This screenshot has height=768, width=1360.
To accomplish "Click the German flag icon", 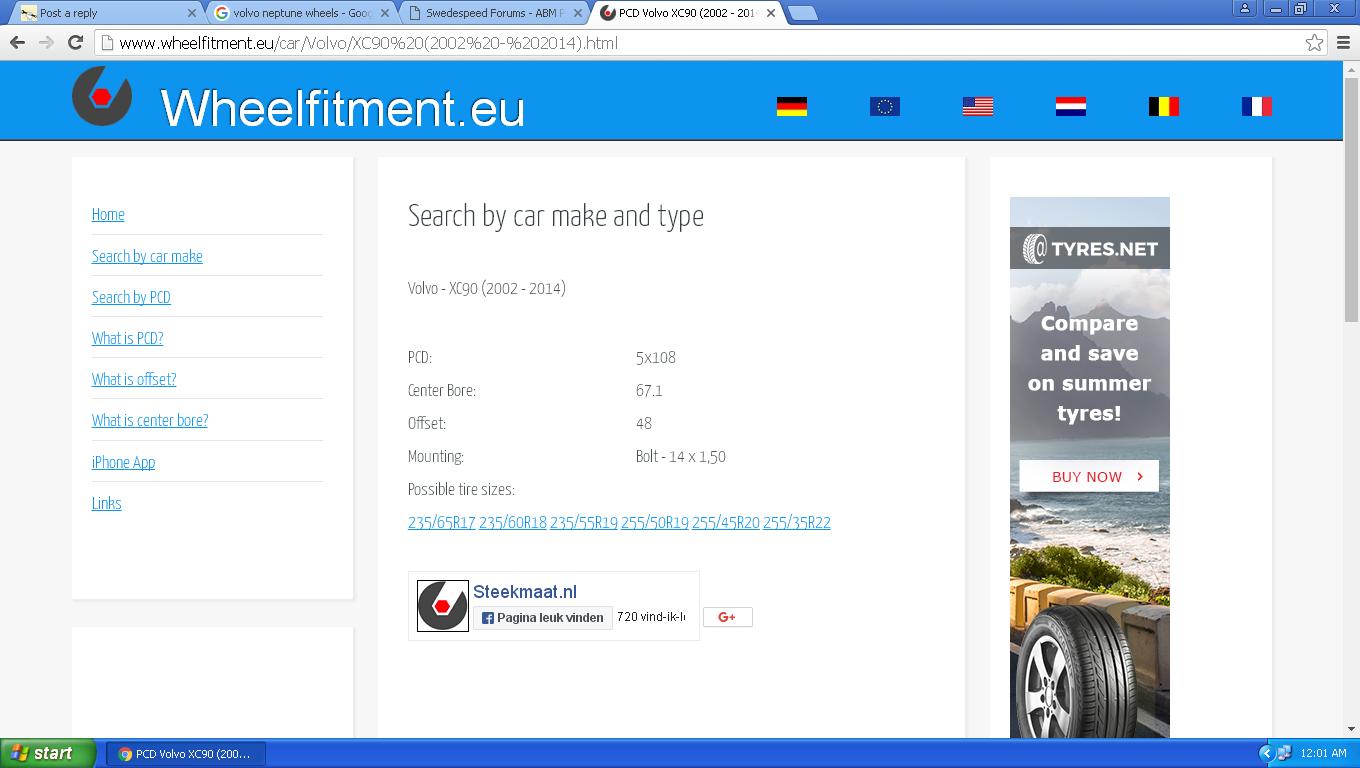I will (x=791, y=106).
